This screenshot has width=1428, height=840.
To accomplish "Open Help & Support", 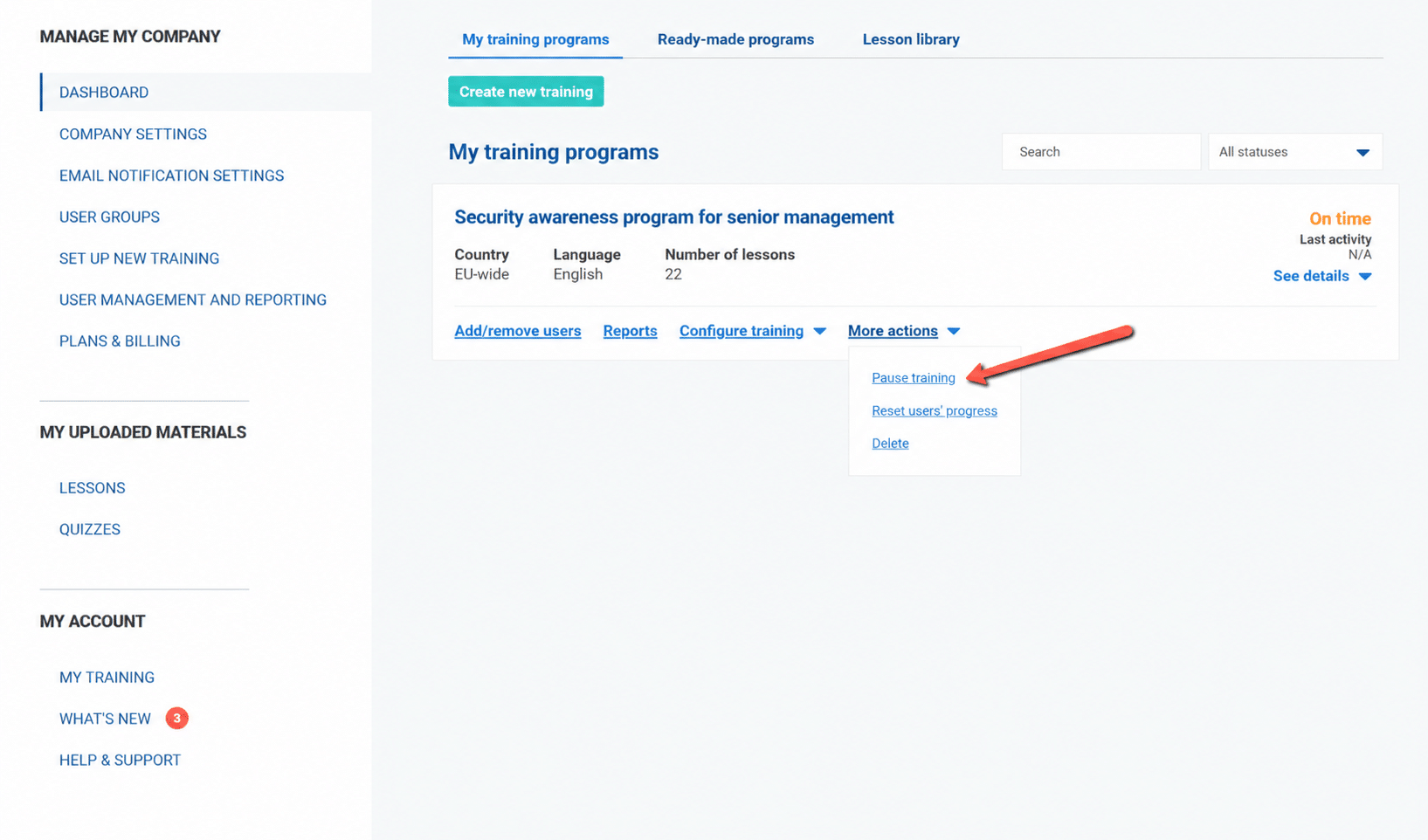I will (x=120, y=761).
